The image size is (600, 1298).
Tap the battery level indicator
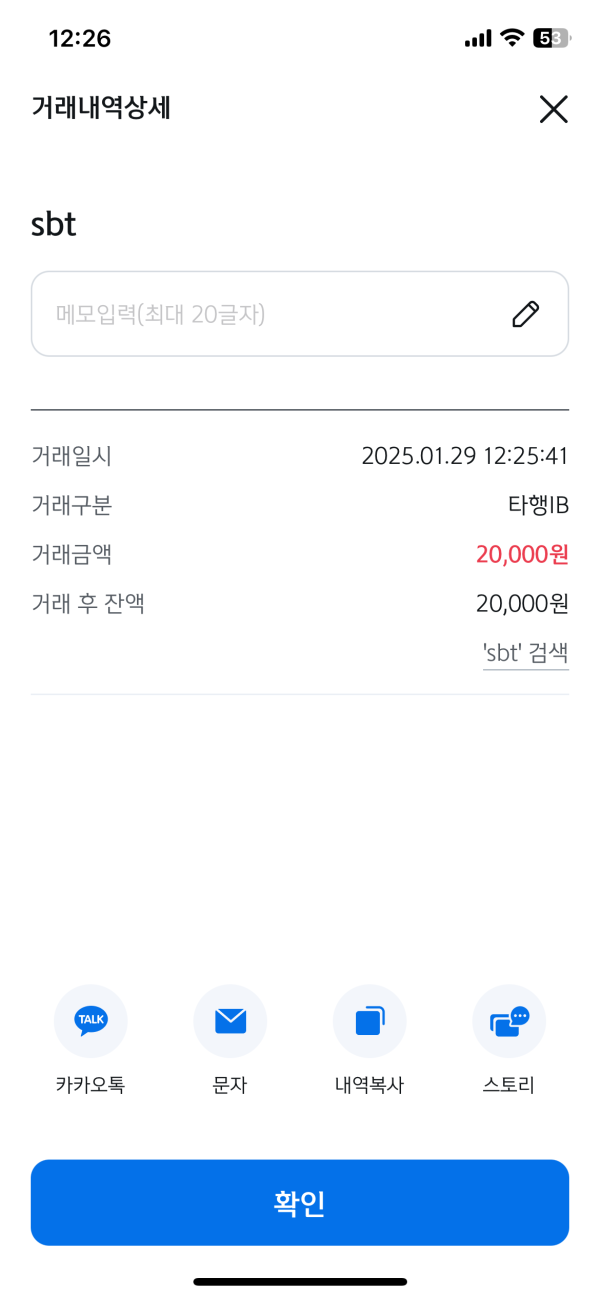click(x=551, y=39)
